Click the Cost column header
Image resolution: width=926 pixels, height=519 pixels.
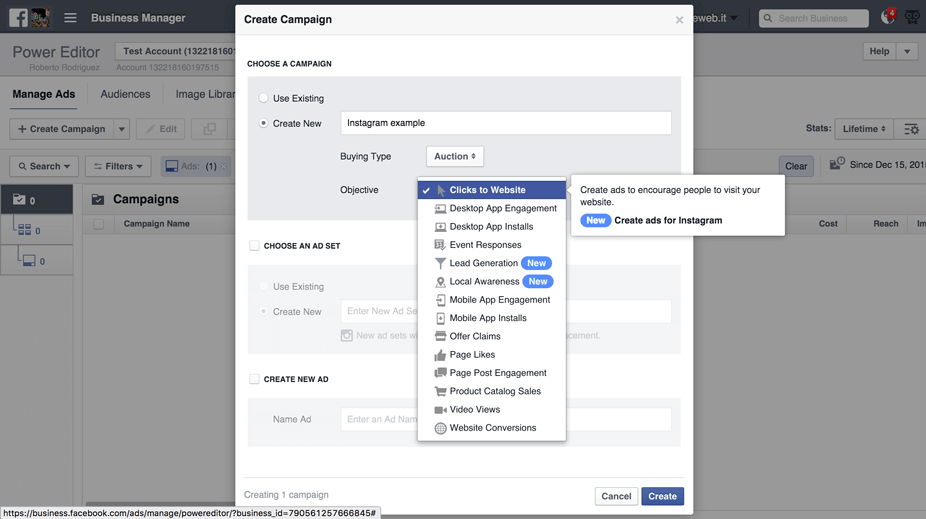828,224
